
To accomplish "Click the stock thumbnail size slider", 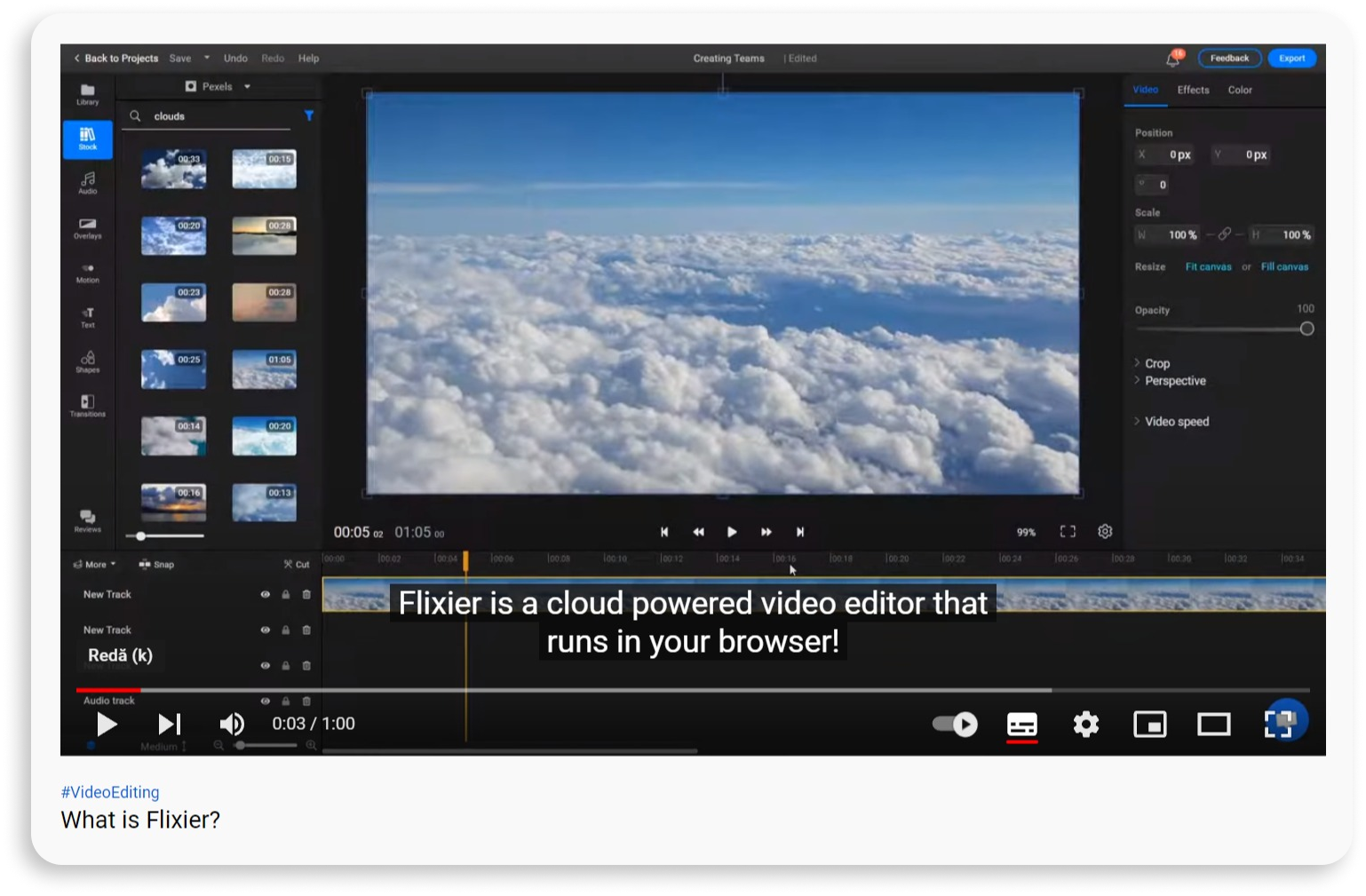I will coord(165,536).
